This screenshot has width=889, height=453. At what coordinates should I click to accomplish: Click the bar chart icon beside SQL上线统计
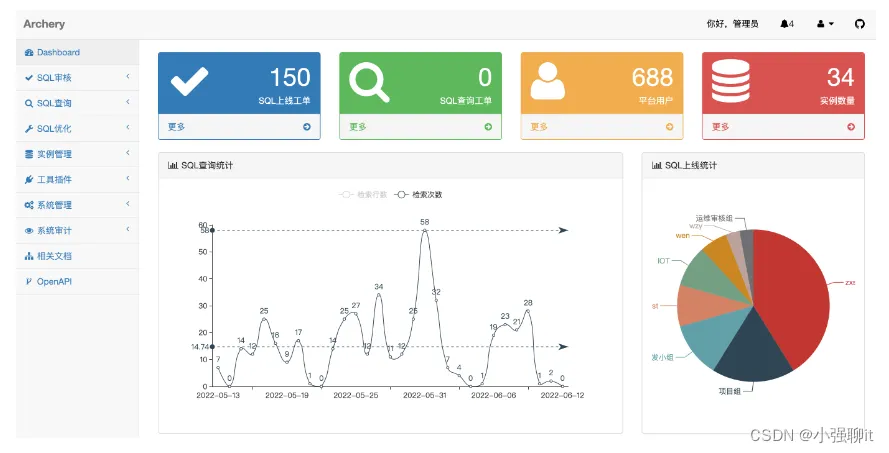[x=657, y=166]
